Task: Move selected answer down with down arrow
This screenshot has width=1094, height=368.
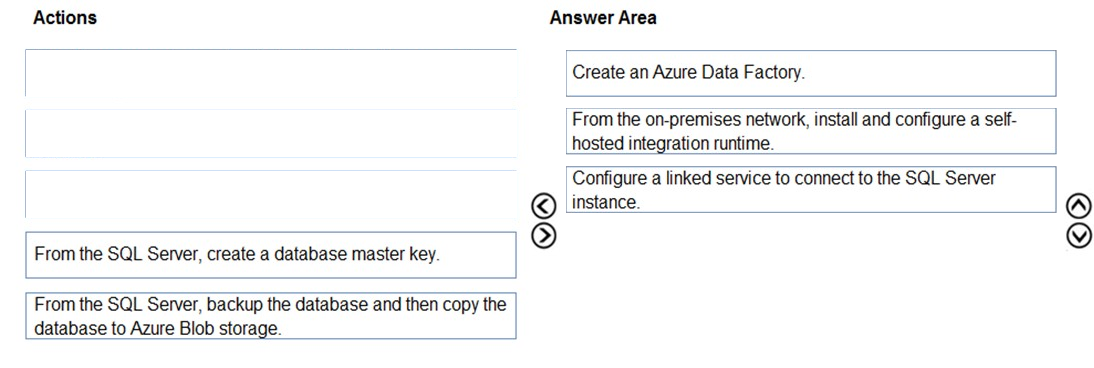Action: tap(1079, 236)
